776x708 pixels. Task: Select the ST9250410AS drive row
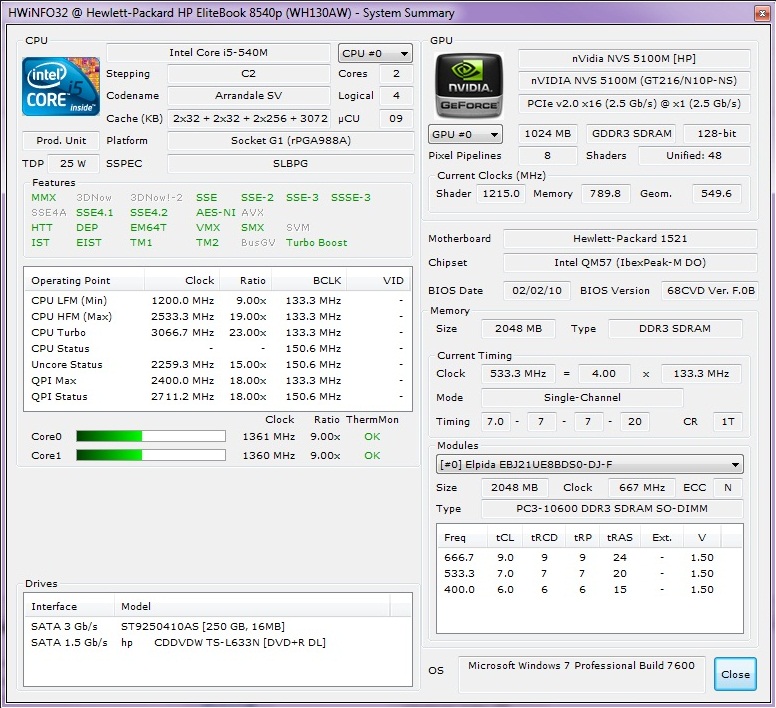click(217, 626)
